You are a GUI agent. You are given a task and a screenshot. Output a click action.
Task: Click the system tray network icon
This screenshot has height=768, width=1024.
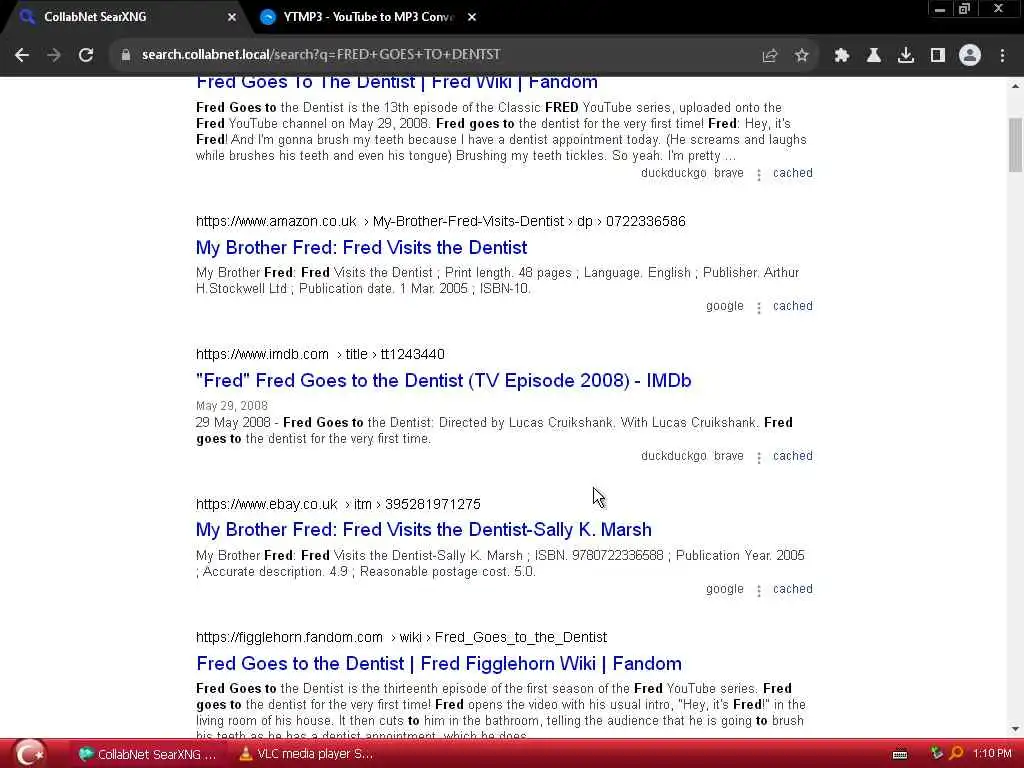click(937, 754)
